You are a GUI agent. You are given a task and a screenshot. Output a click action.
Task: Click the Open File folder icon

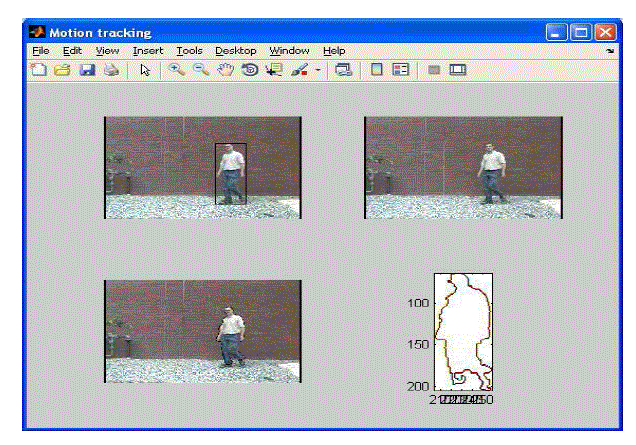click(x=62, y=70)
